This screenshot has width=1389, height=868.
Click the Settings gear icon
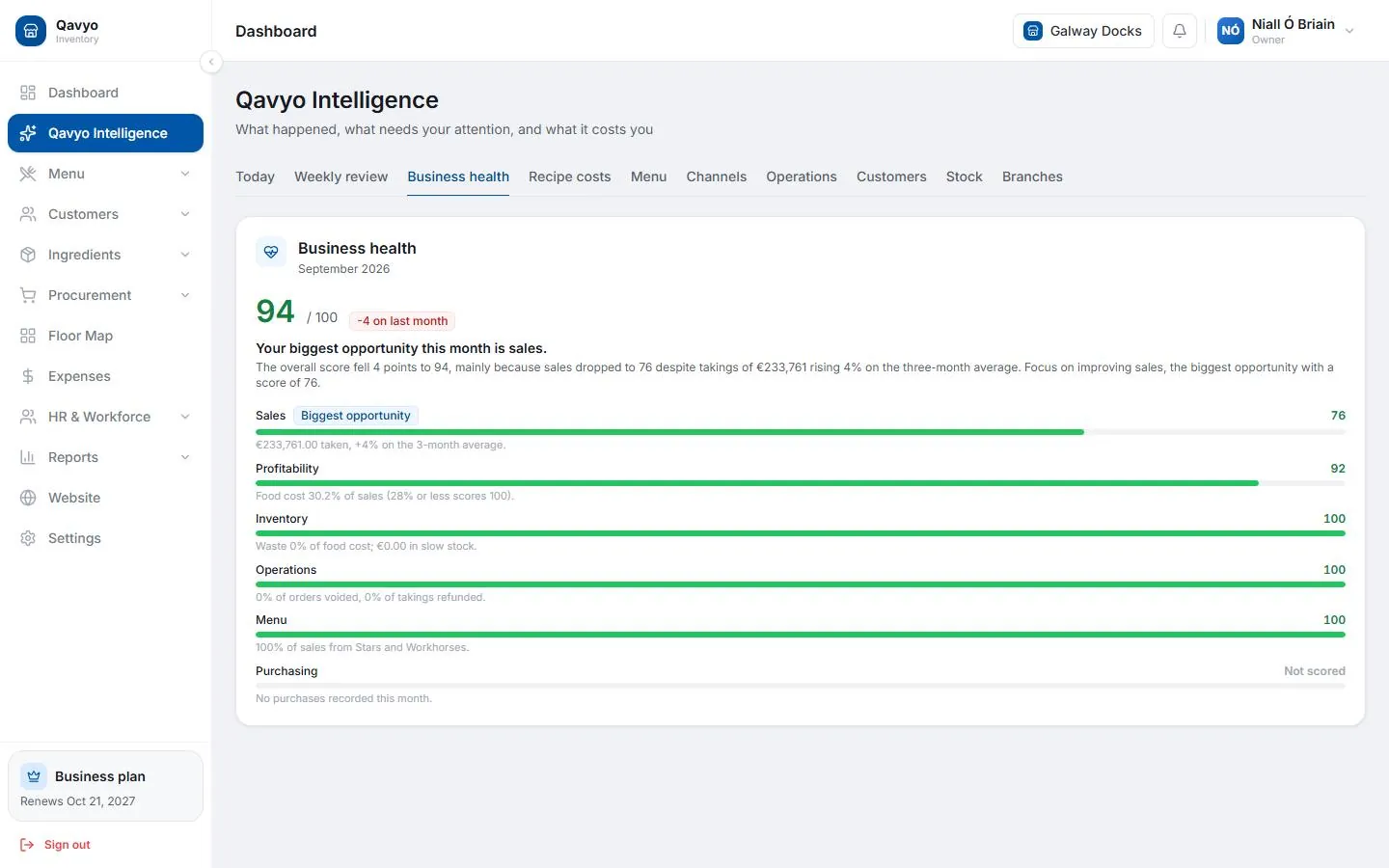28,538
